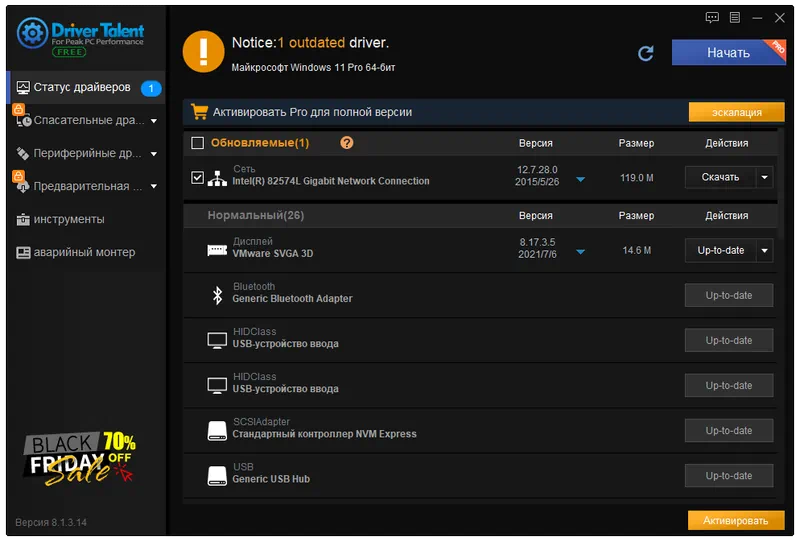Image resolution: width=800 pixels, height=542 pixels.
Task: Click the Активировать button
Action: 736,521
